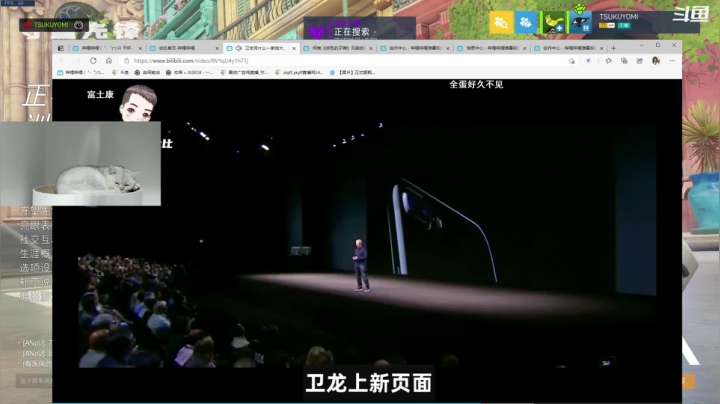Add this page to favorites star
This screenshot has width=720, height=404.
pyautogui.click(x=572, y=61)
